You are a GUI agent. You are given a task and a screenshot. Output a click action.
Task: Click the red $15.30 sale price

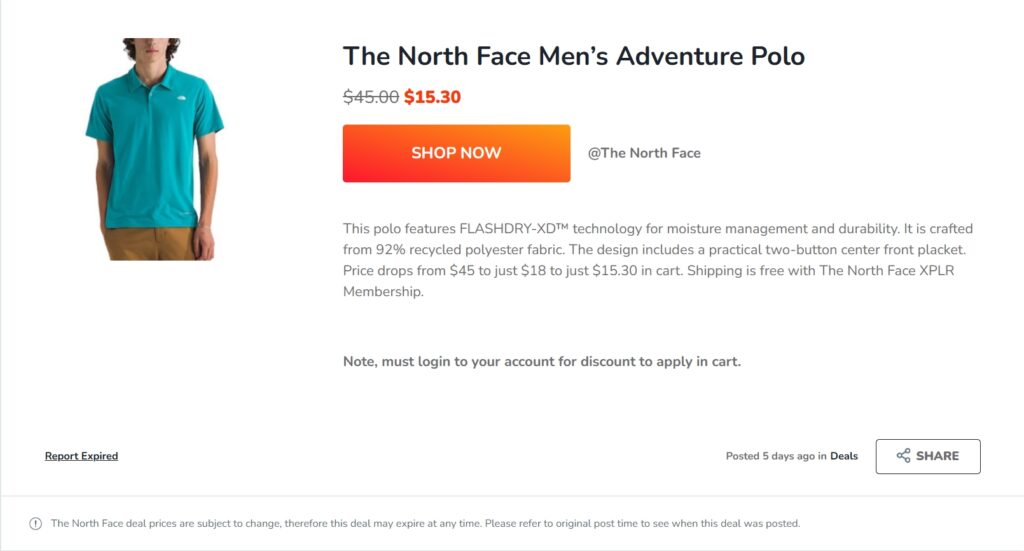[x=432, y=97]
